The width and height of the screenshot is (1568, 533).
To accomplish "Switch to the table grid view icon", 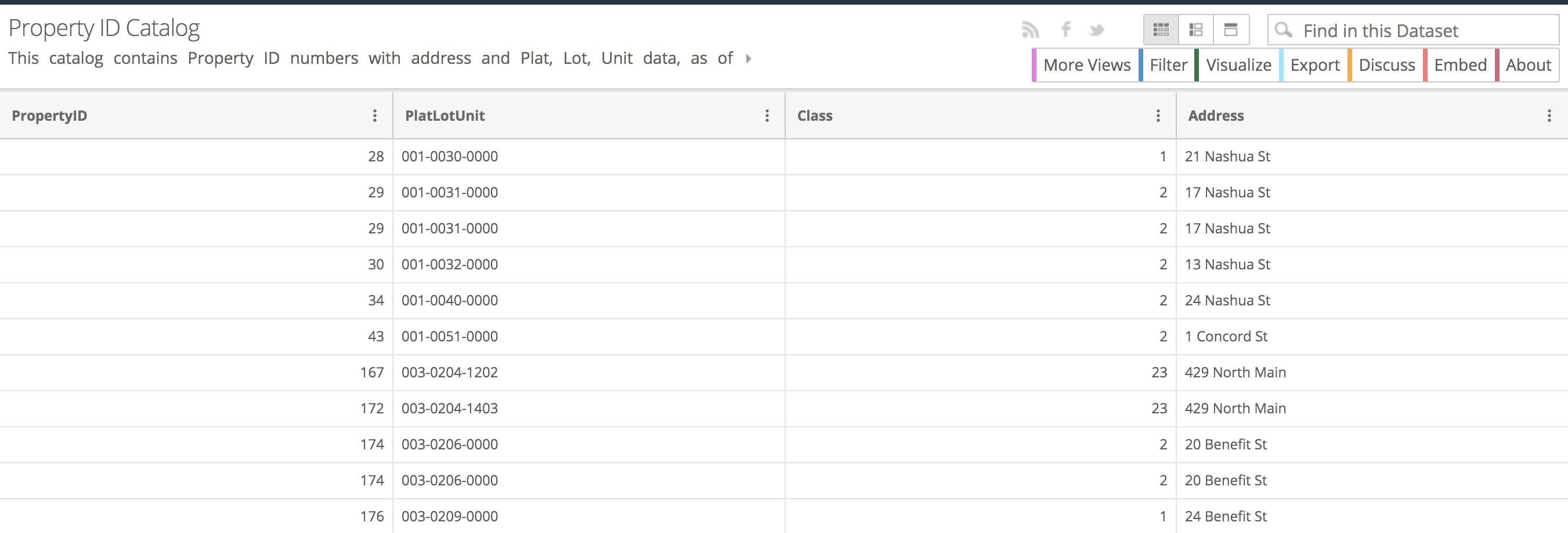I will [x=1161, y=29].
